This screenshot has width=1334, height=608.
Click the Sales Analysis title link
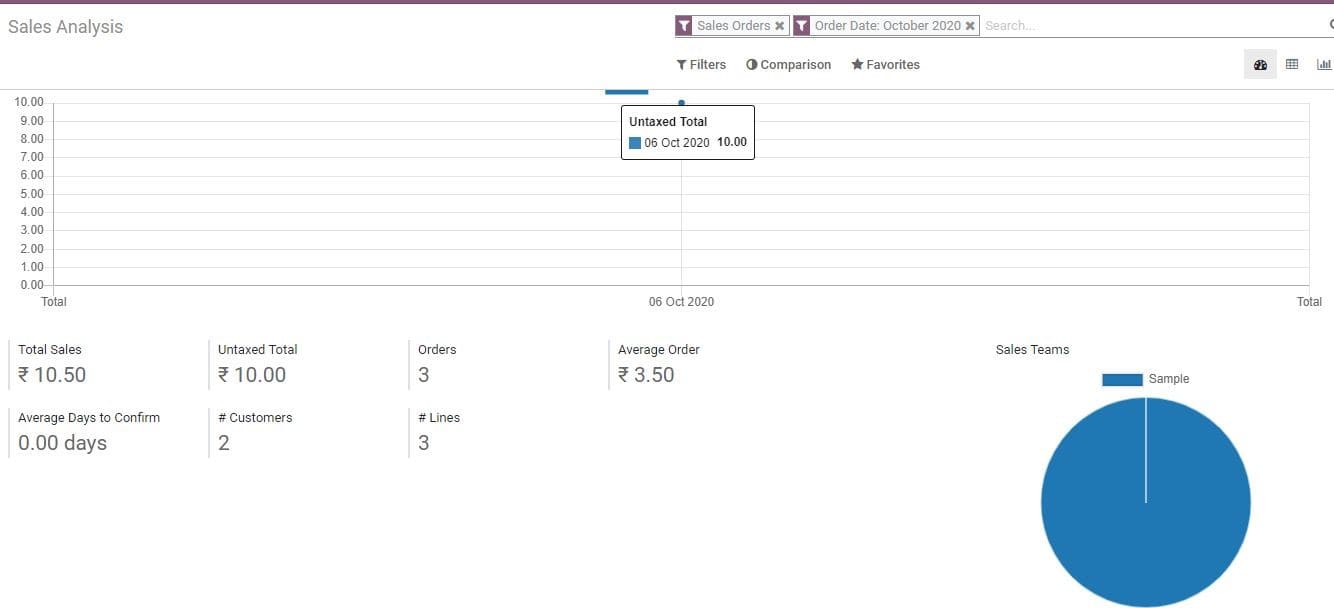(65, 26)
